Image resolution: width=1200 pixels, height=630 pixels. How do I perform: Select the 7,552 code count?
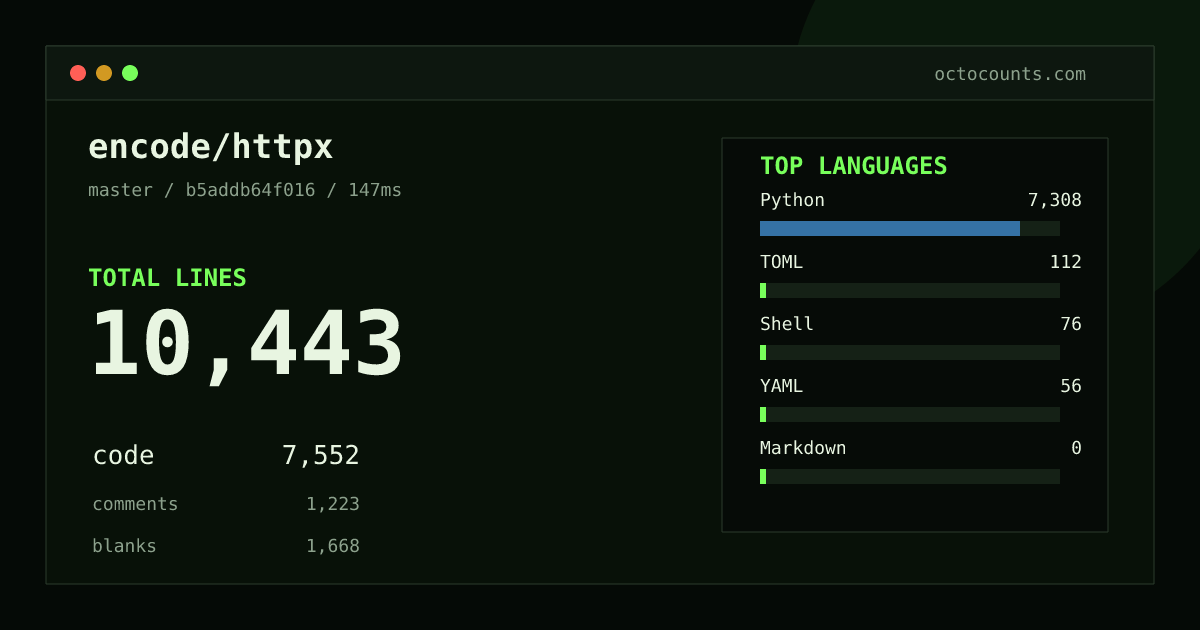point(320,456)
